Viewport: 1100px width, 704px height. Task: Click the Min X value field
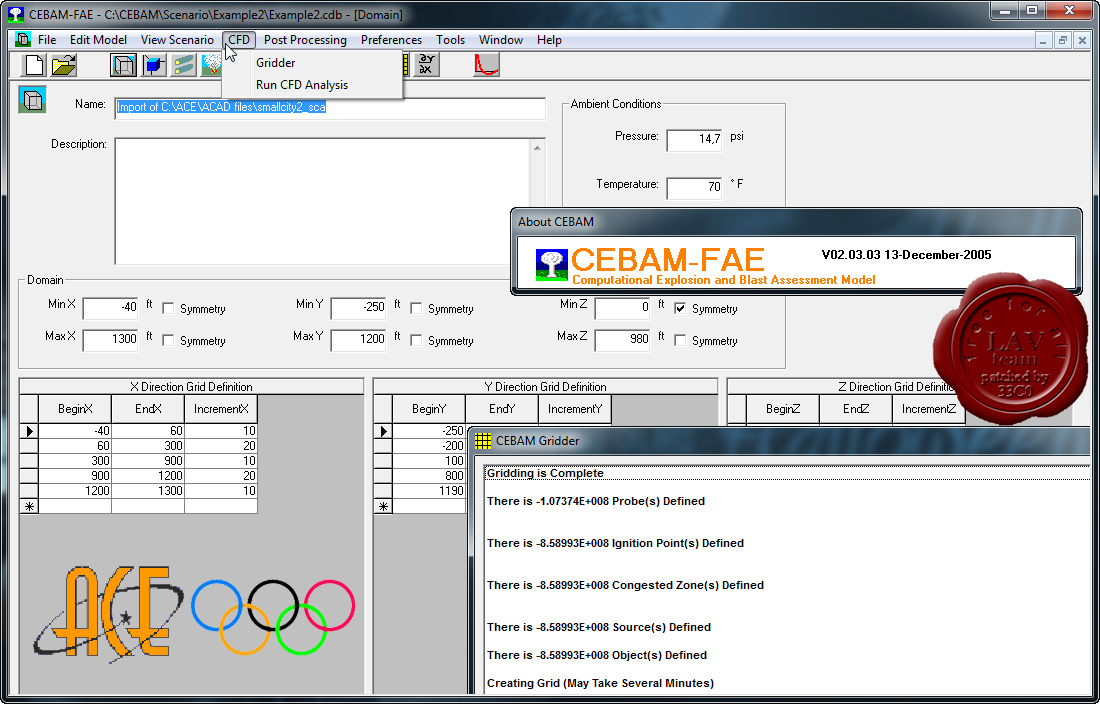point(110,308)
